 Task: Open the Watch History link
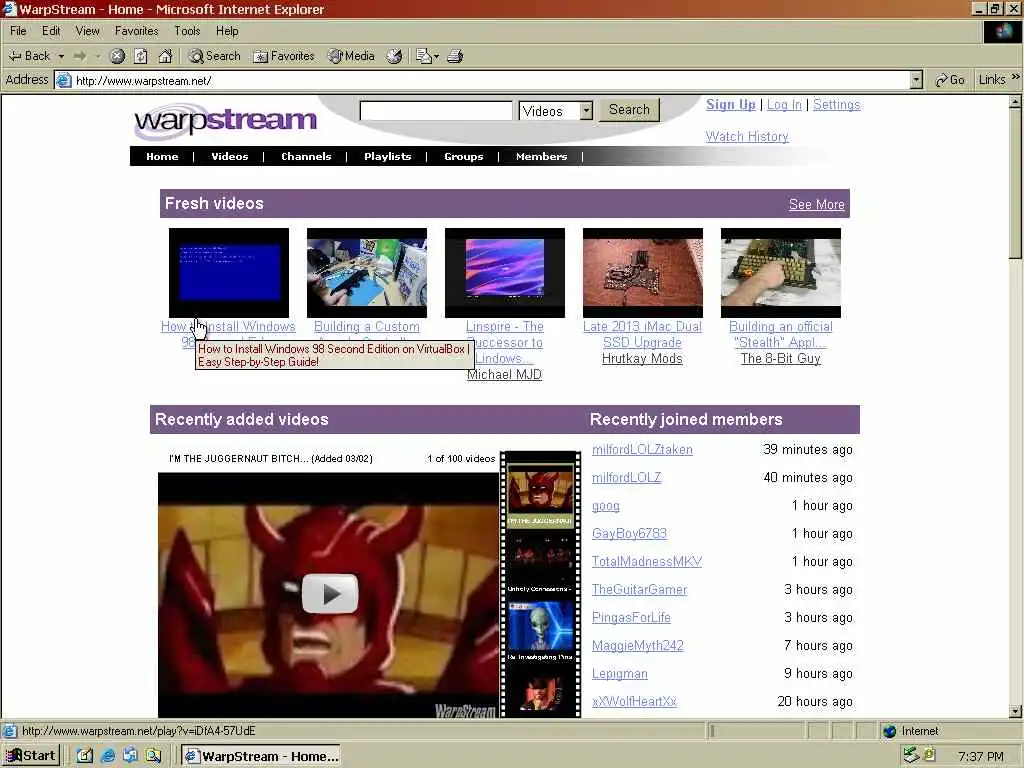pos(746,136)
